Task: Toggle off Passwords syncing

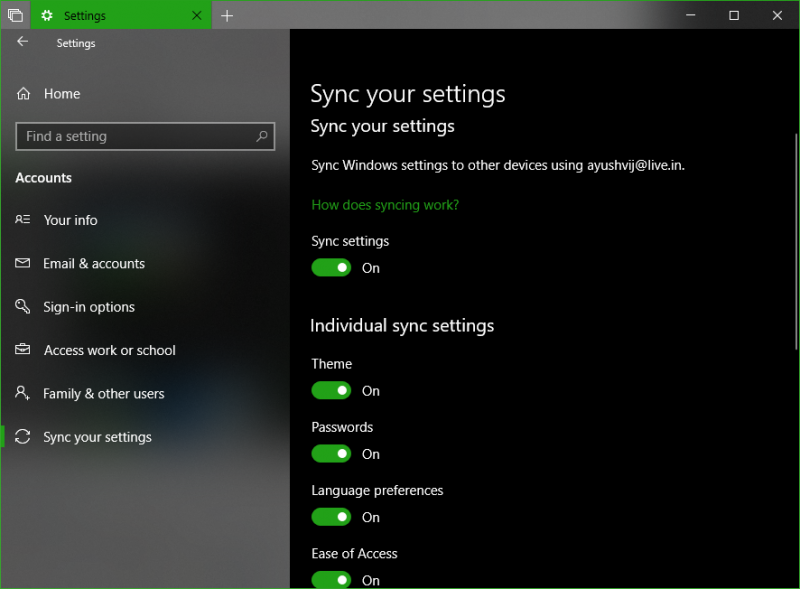Action: (x=331, y=454)
